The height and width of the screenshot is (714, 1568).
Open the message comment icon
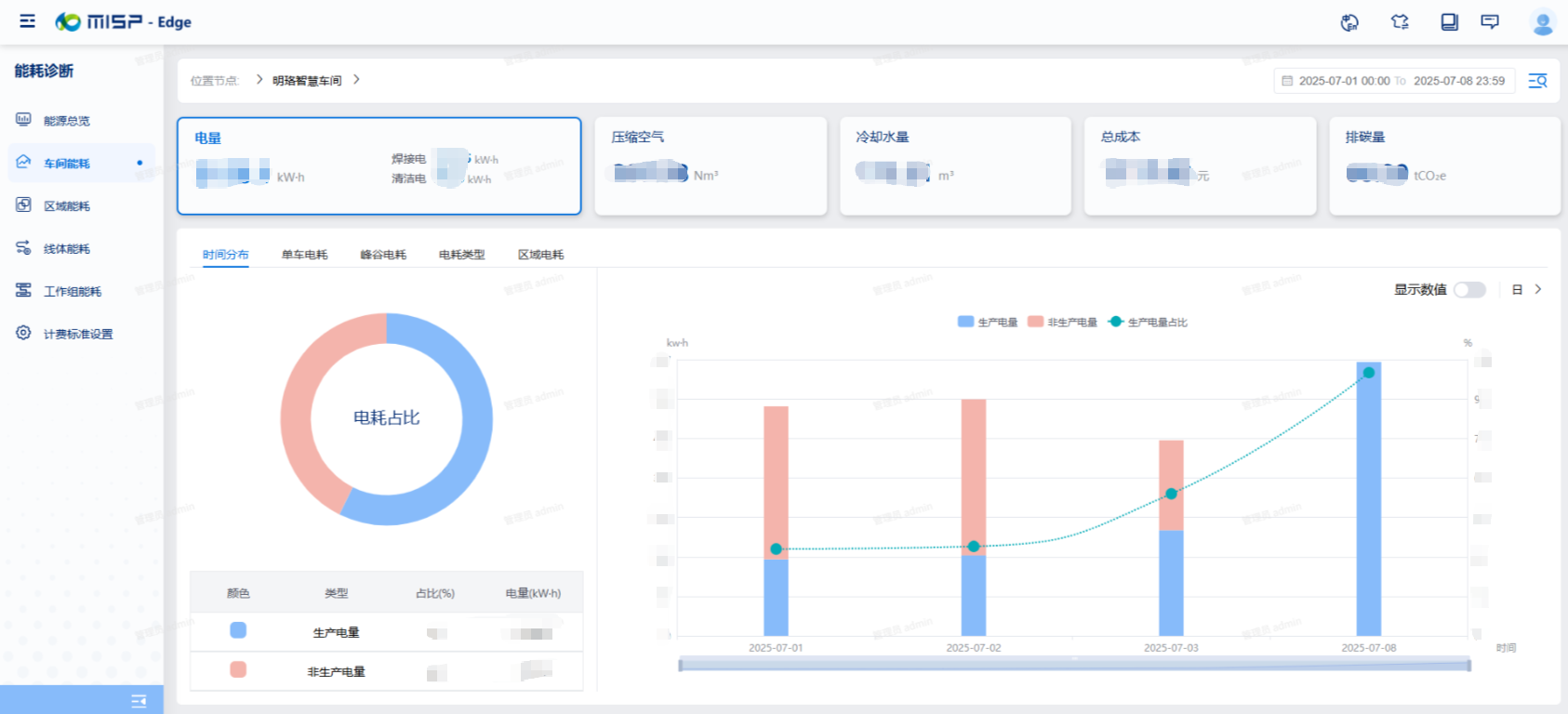1490,22
